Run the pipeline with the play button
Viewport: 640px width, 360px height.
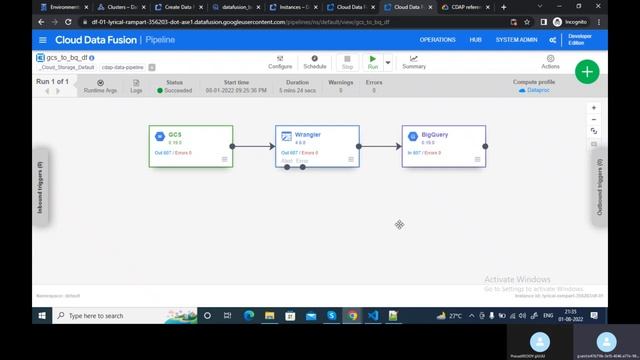[x=373, y=62]
